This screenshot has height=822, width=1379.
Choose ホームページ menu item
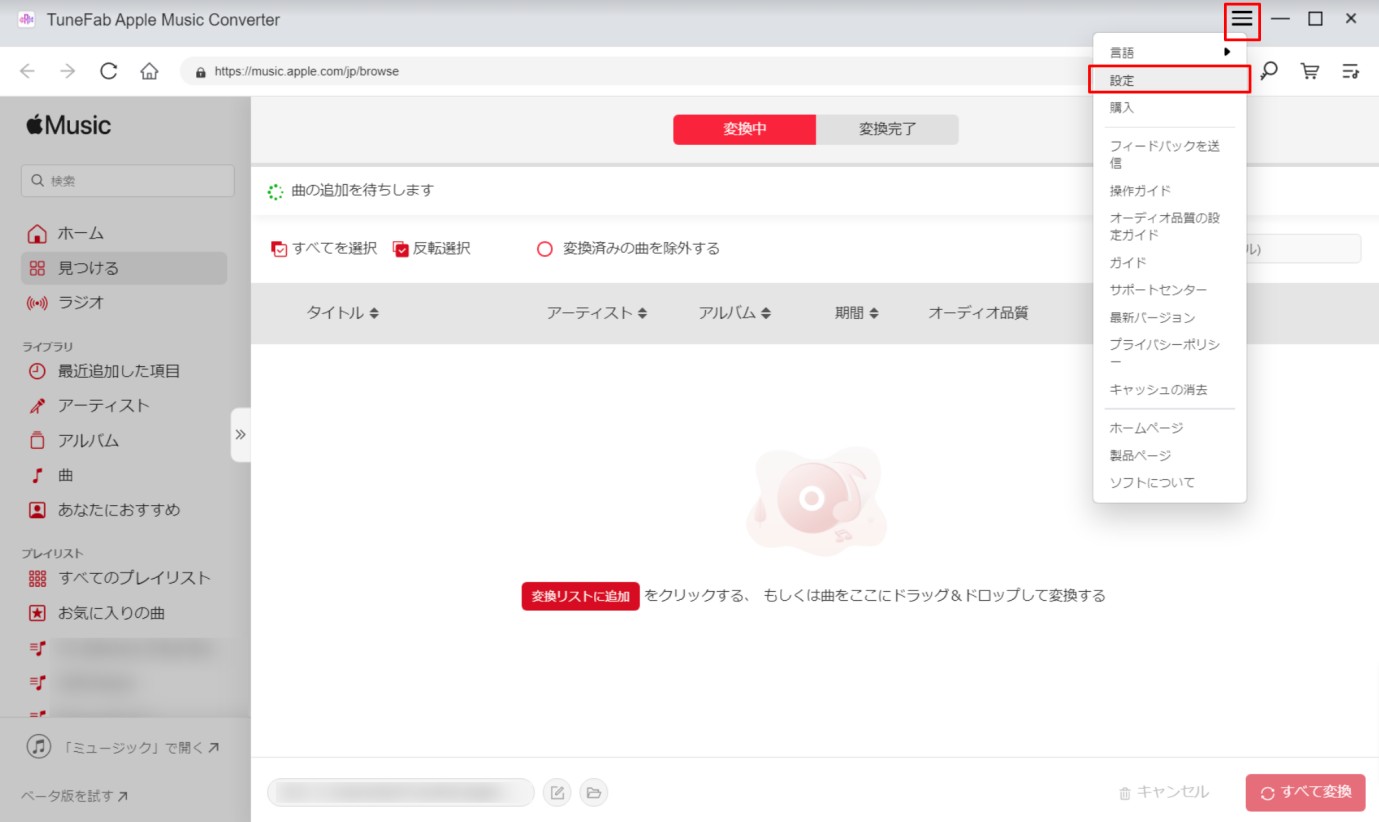tap(1169, 427)
